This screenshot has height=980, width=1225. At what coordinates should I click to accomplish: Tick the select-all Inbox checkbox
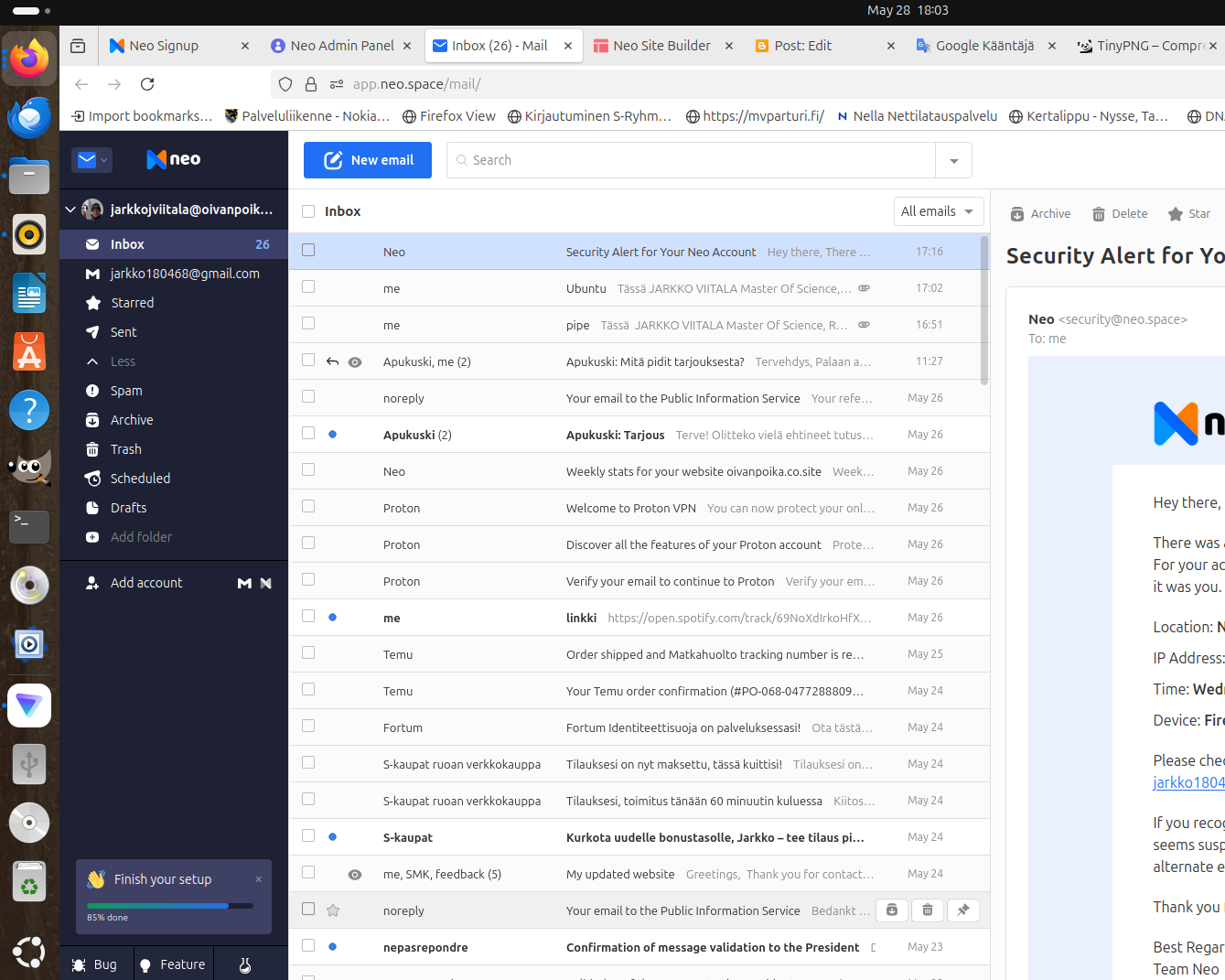[x=308, y=211]
